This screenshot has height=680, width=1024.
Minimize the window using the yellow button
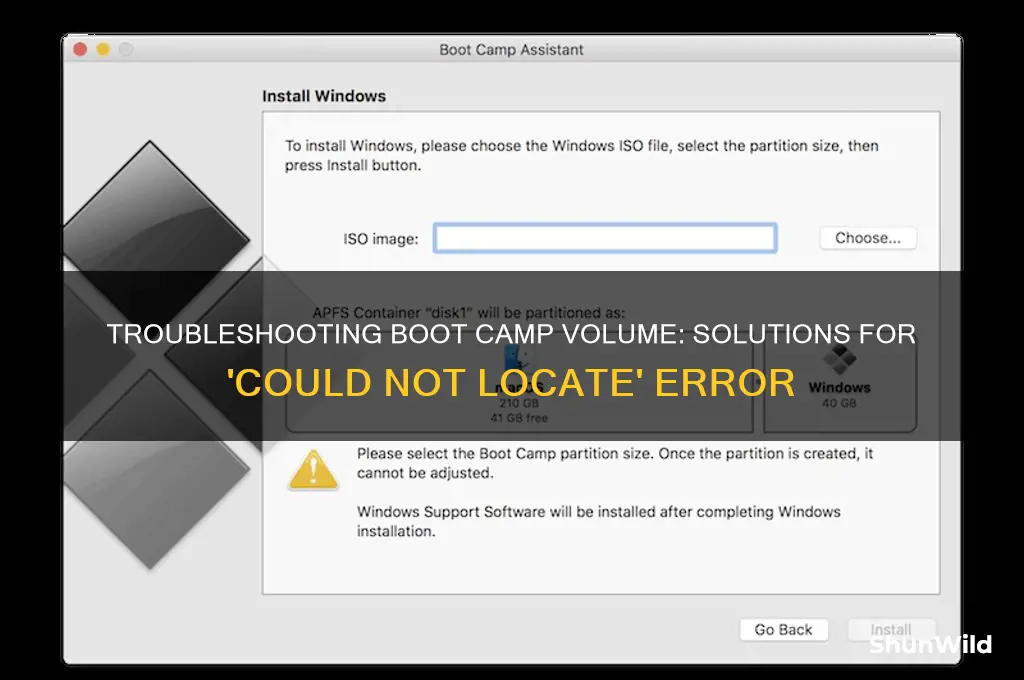pos(103,50)
